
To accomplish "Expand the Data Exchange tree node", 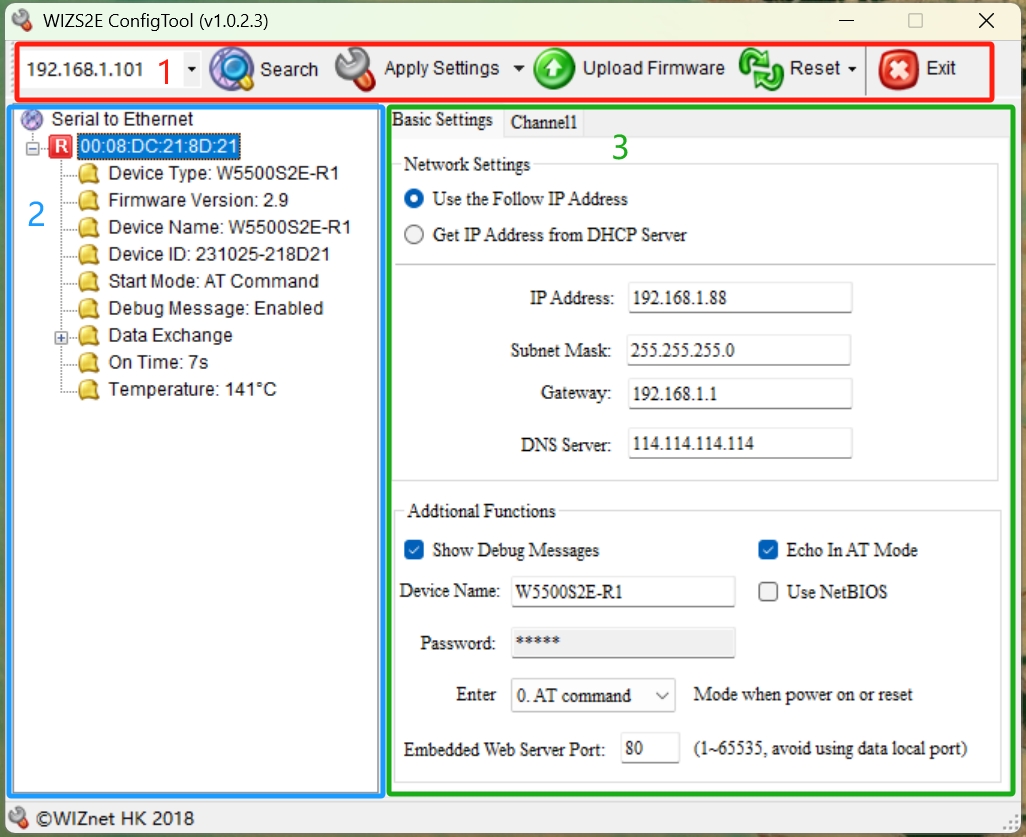I will point(61,338).
